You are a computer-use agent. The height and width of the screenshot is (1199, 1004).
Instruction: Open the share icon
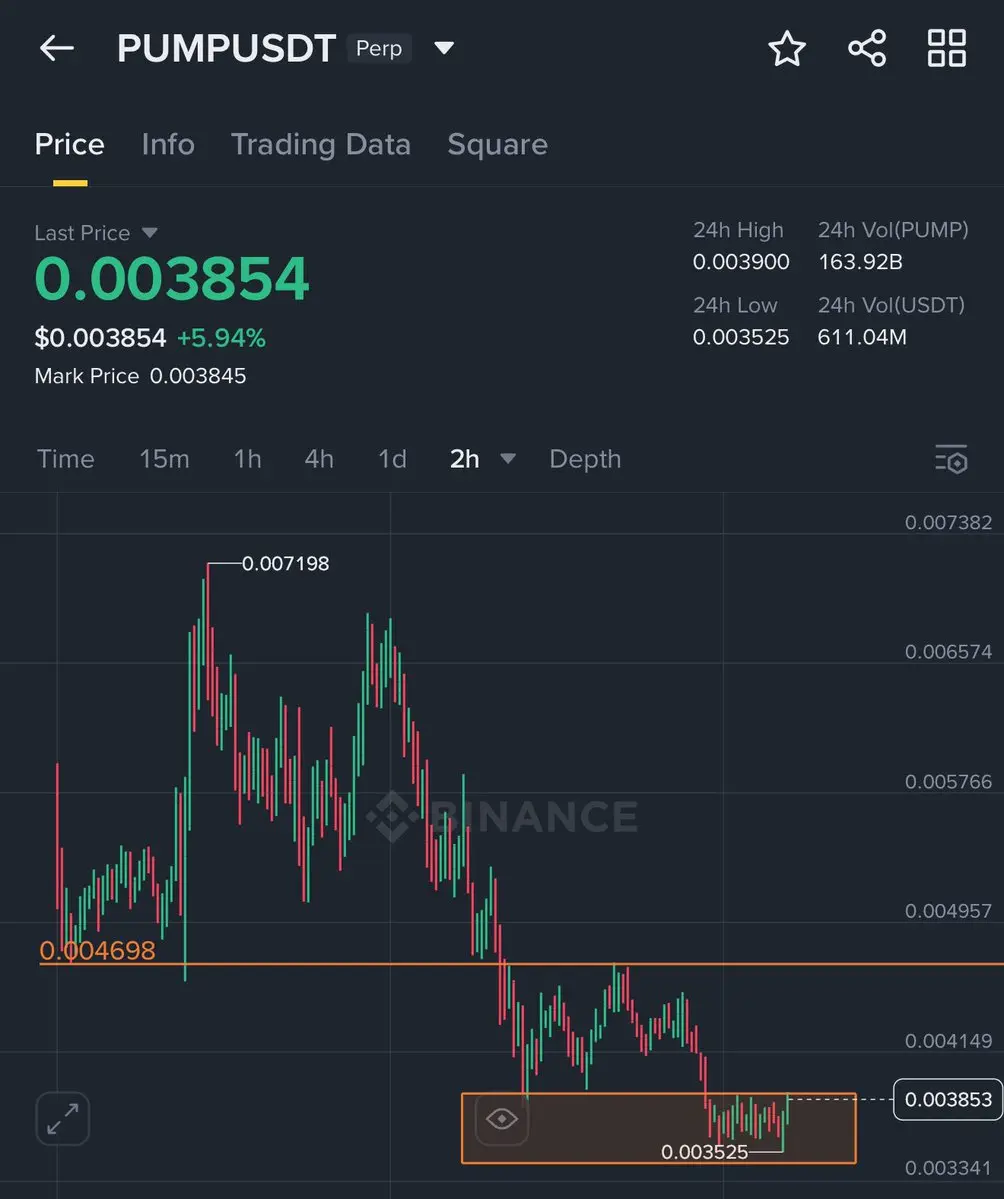coord(867,48)
